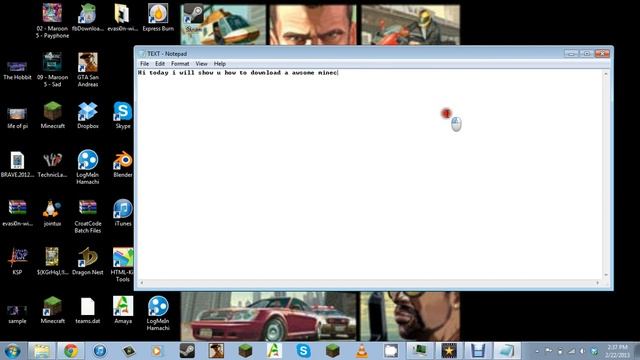Show hidden system tray icons
The height and width of the screenshot is (360, 640).
[537, 351]
